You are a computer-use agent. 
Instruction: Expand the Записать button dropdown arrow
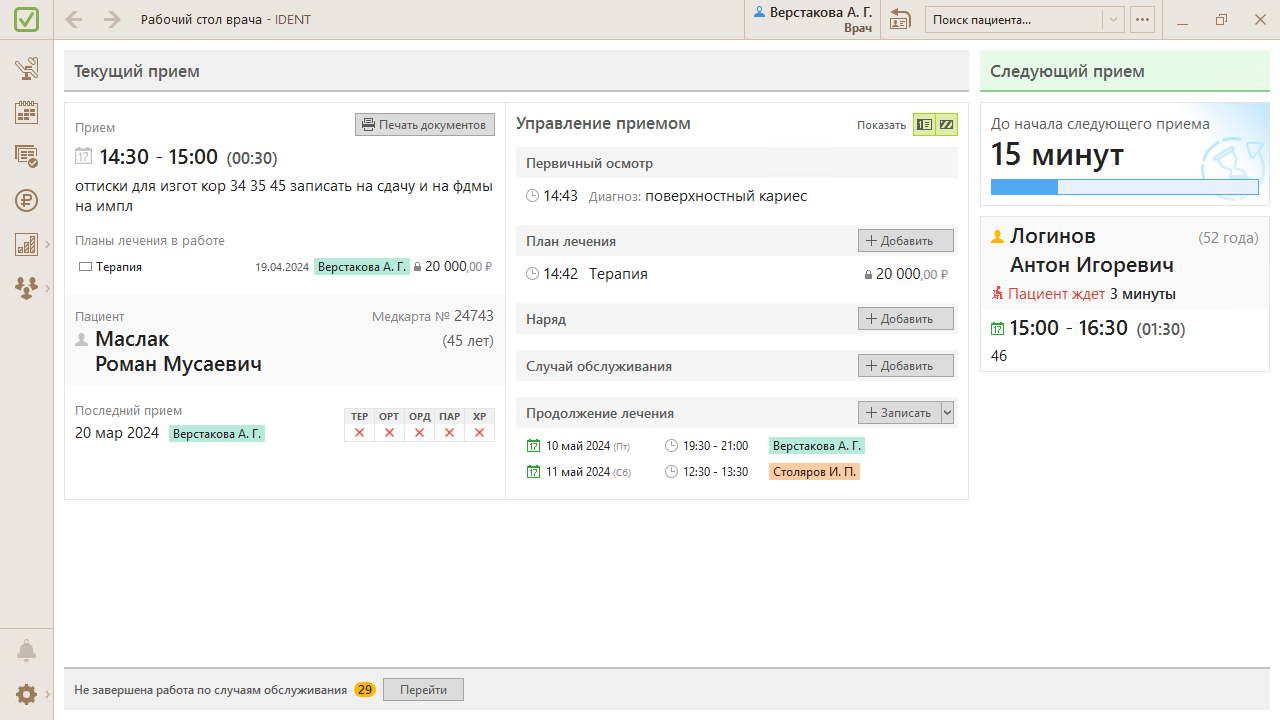point(948,412)
